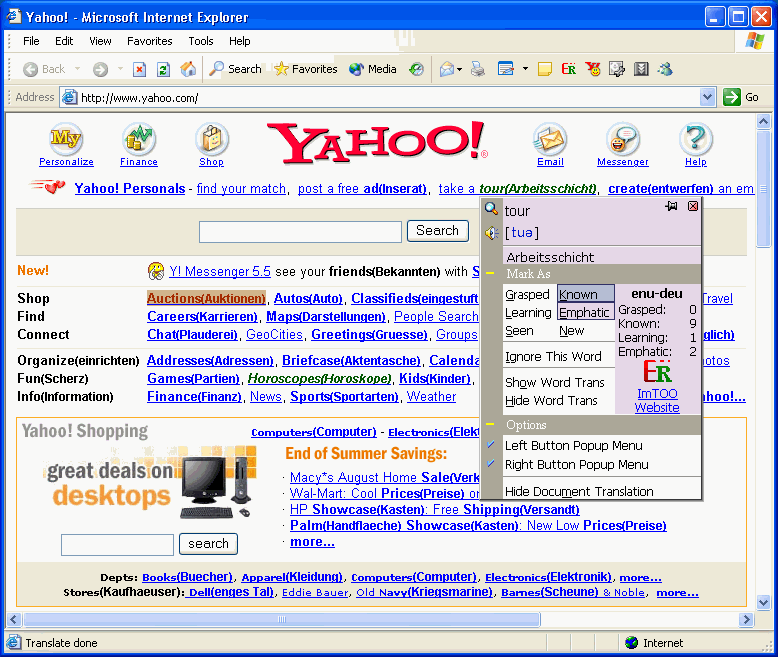Viewport: 778px width, 657px height.
Task: Collapse the Options section
Action: pos(490,424)
